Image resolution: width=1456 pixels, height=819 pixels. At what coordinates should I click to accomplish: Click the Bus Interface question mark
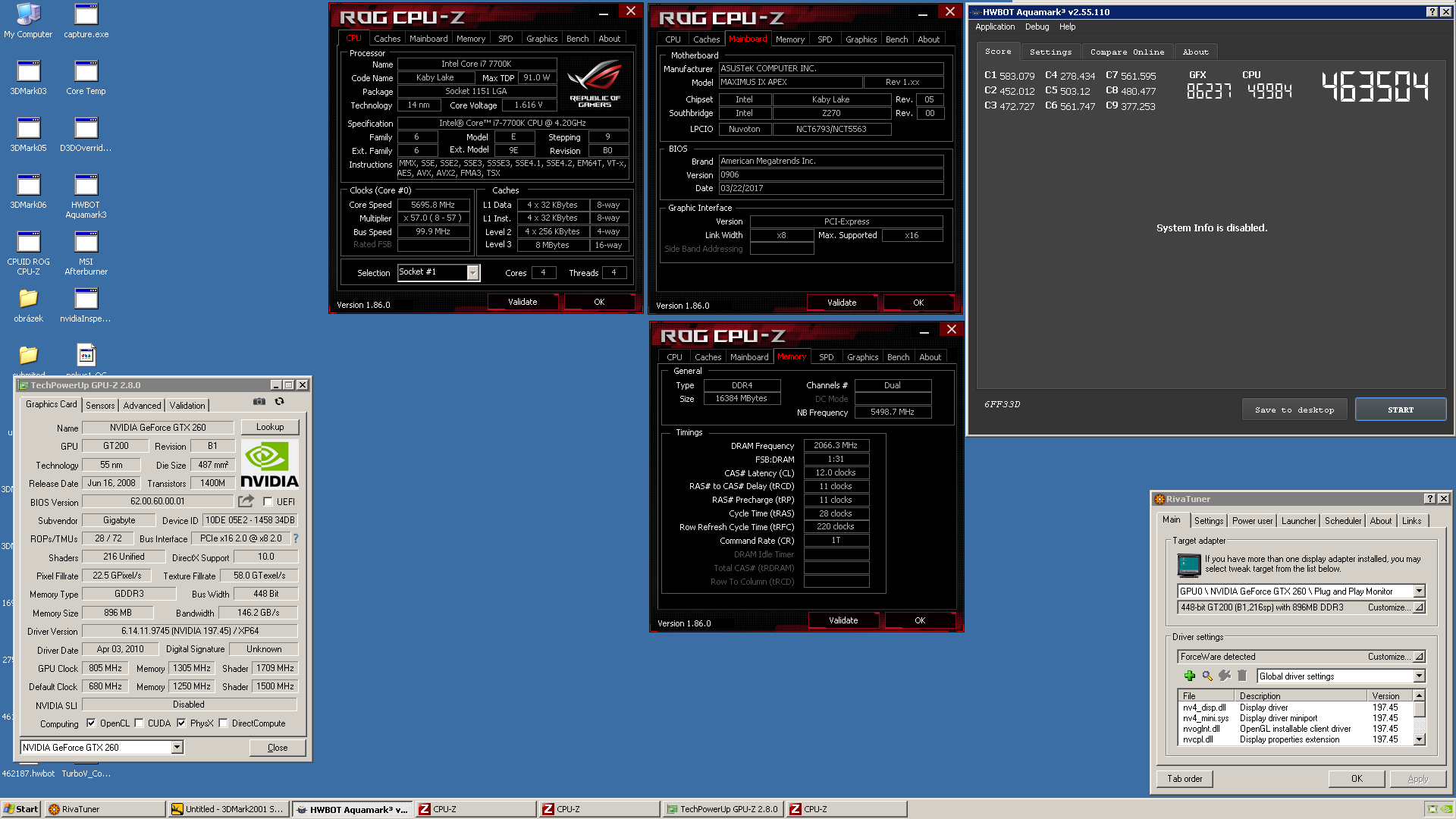(x=296, y=538)
